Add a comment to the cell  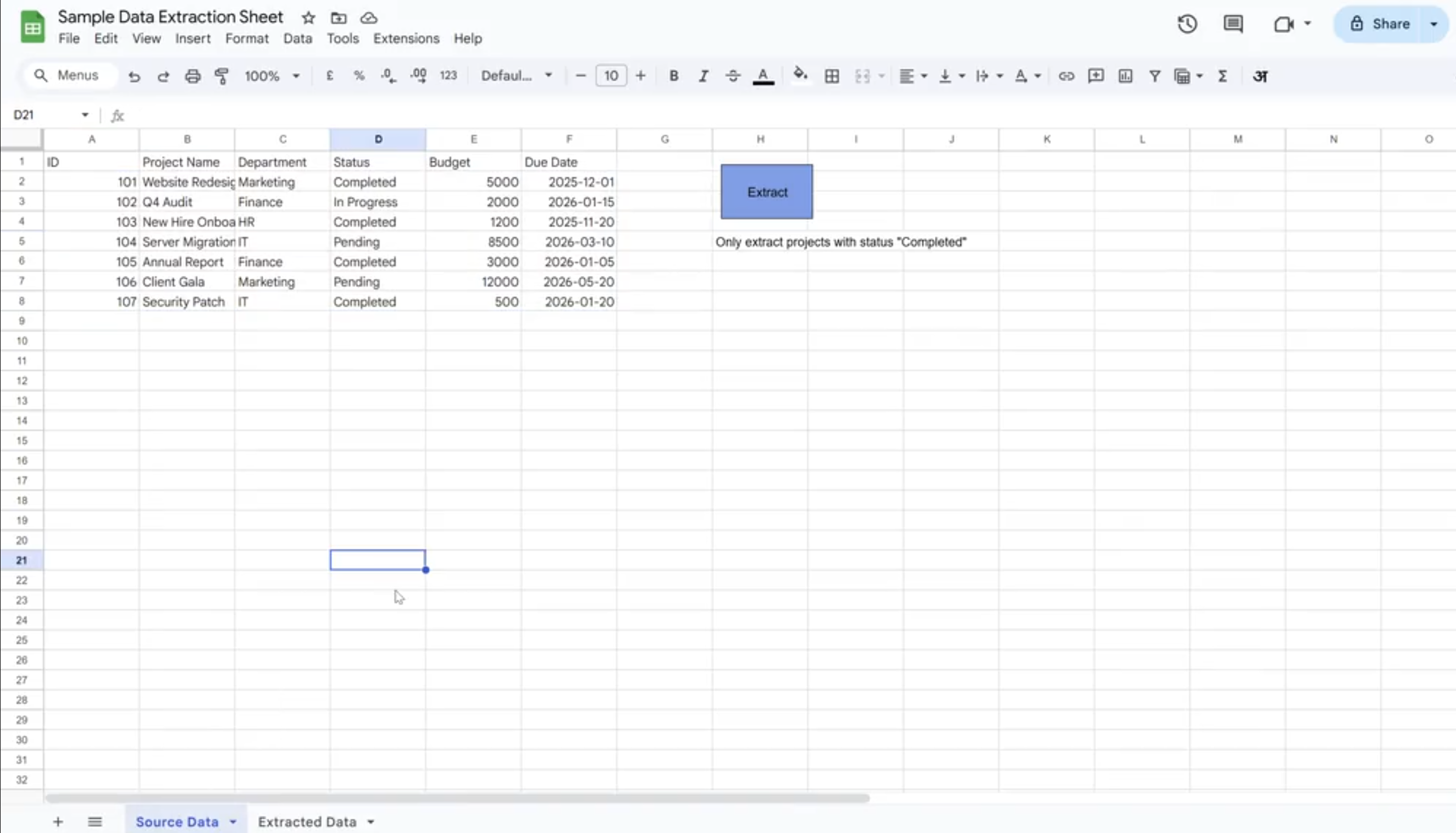1095,75
